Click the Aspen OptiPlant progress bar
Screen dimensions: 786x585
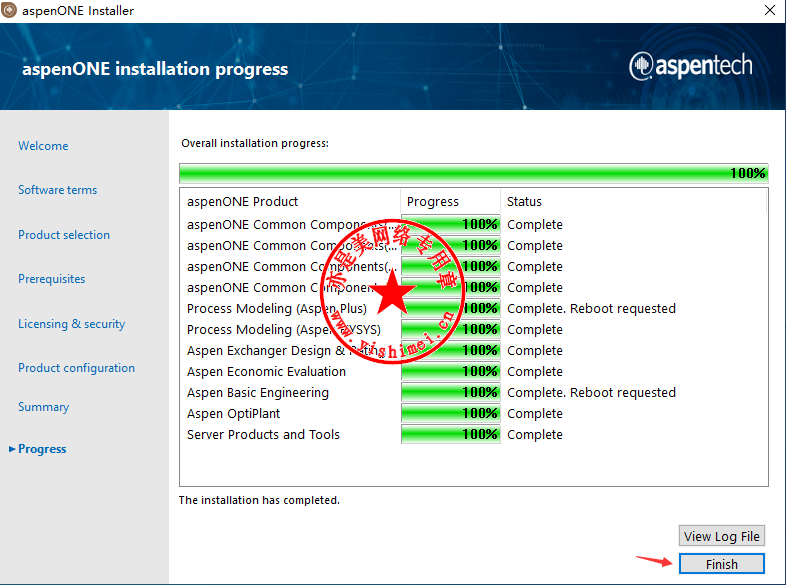pyautogui.click(x=451, y=414)
